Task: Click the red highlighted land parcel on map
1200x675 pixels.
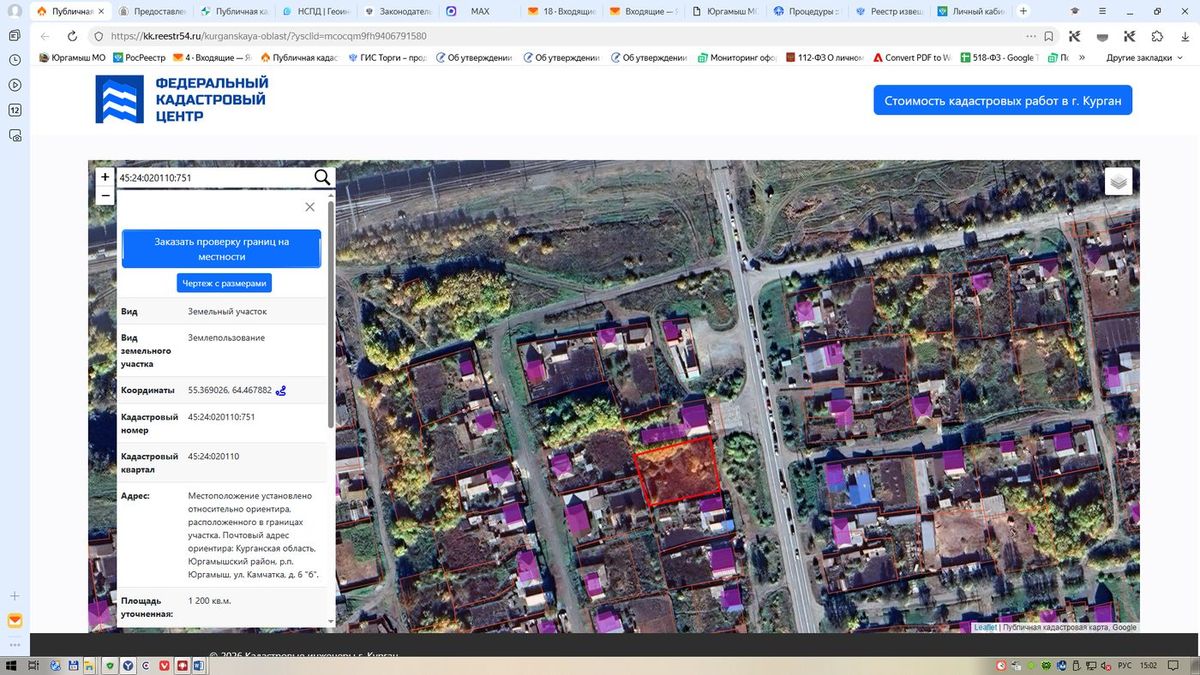Action: 680,471
